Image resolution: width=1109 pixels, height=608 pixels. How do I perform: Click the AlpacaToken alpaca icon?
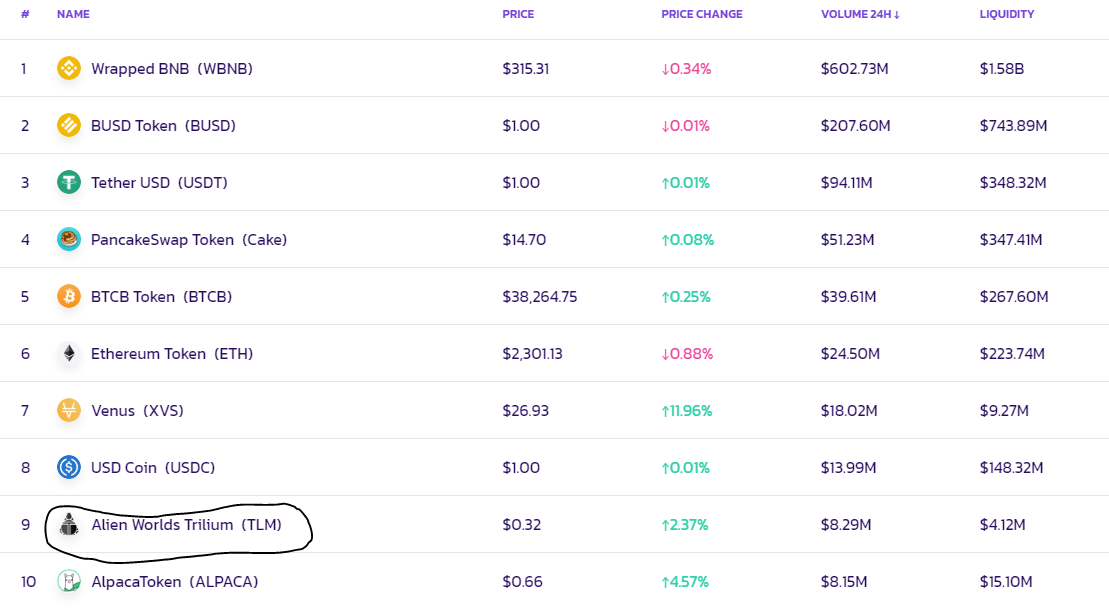coord(69,581)
